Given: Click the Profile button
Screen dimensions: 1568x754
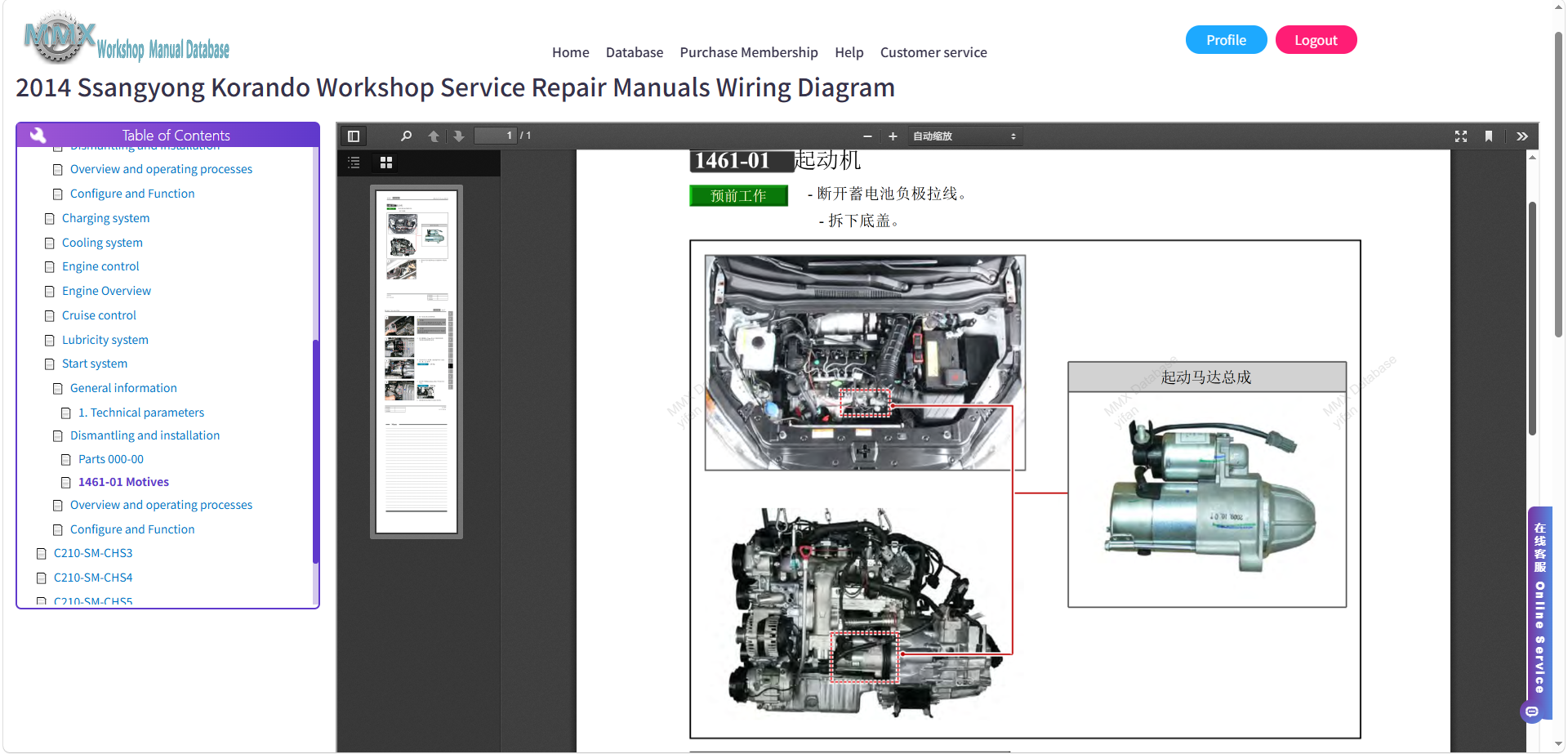Looking at the screenshot, I should pyautogui.click(x=1226, y=40).
